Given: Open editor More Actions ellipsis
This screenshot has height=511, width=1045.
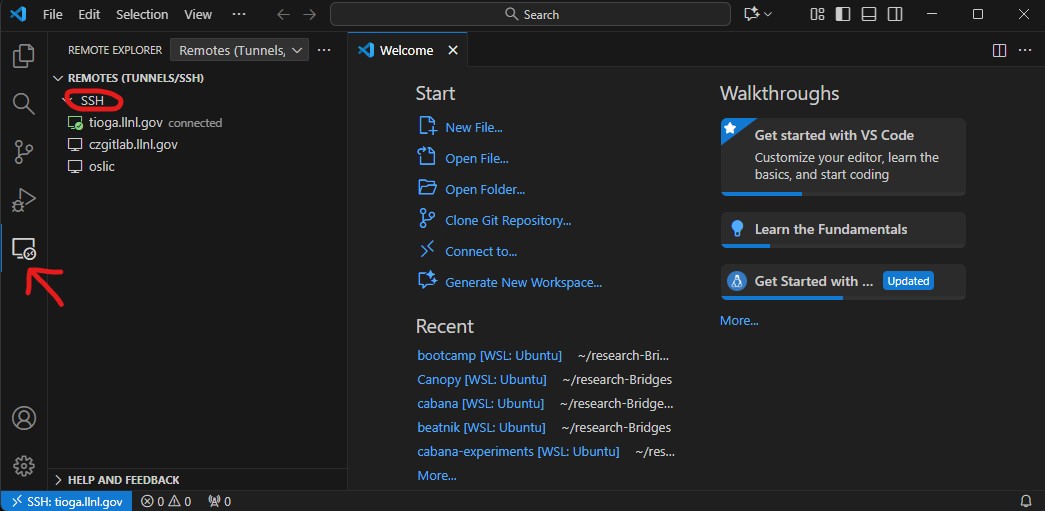Looking at the screenshot, I should point(1024,51).
